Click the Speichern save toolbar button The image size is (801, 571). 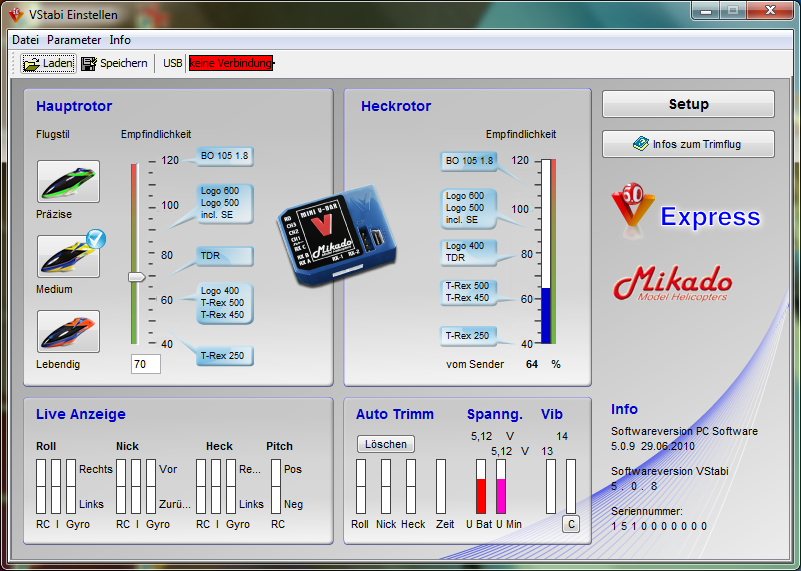click(x=114, y=63)
